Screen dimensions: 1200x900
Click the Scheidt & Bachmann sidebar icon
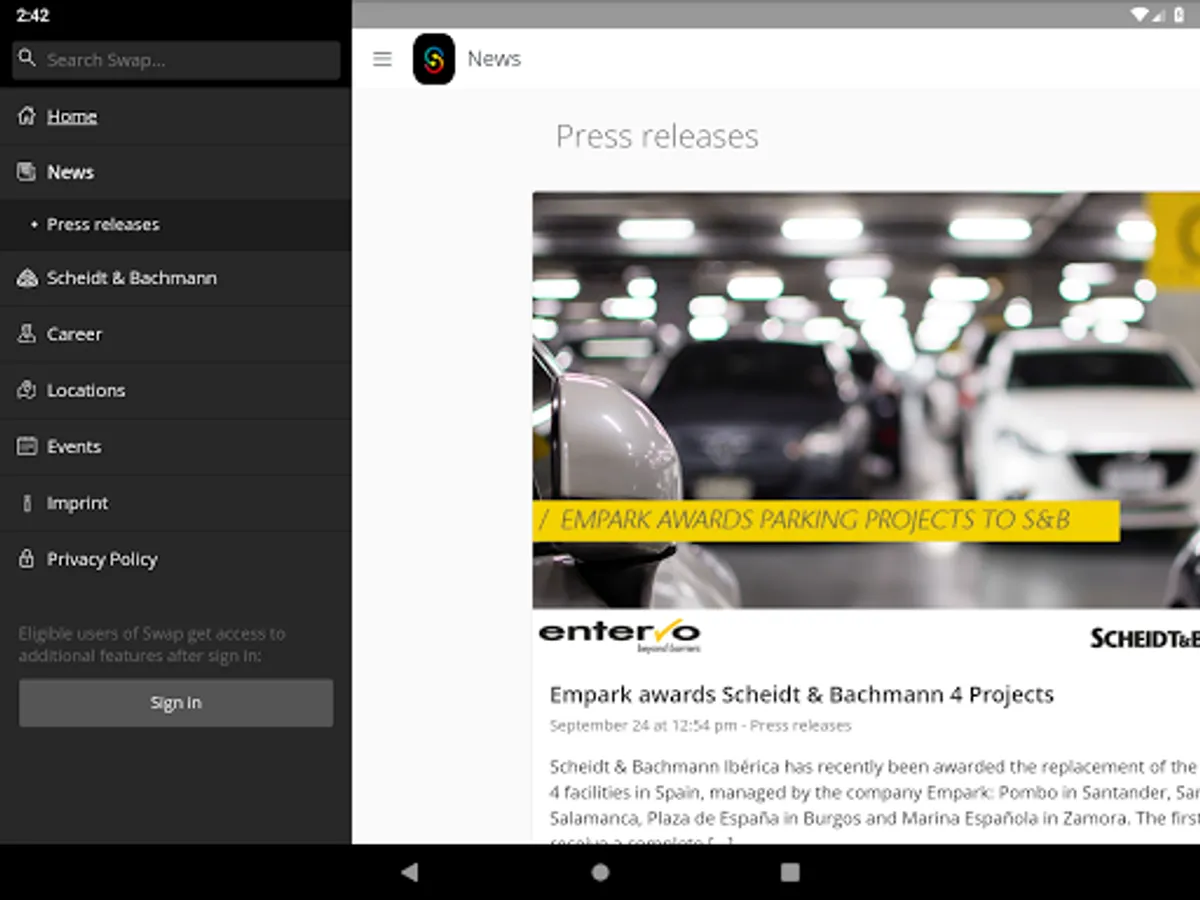click(27, 278)
